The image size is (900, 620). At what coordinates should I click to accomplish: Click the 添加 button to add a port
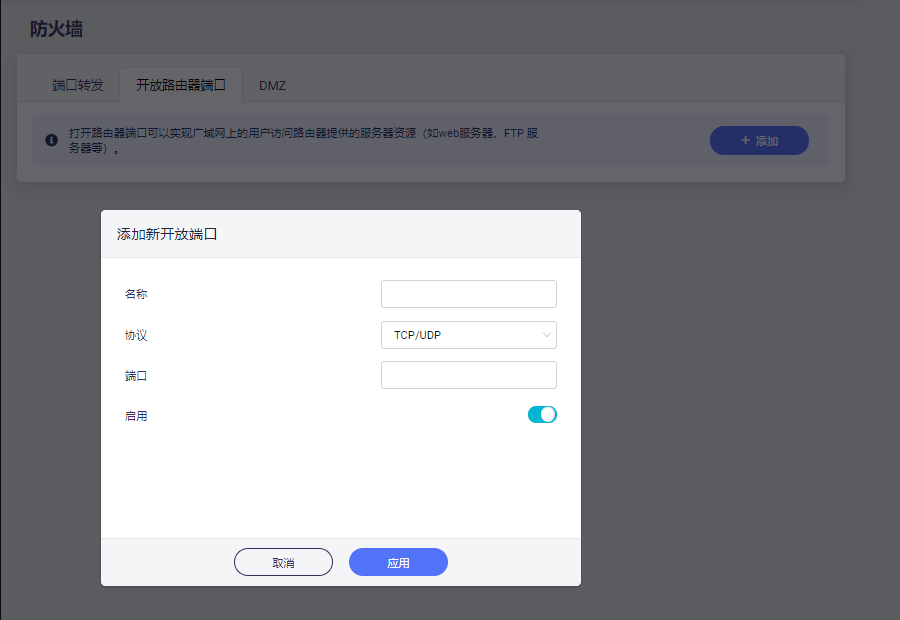(759, 140)
